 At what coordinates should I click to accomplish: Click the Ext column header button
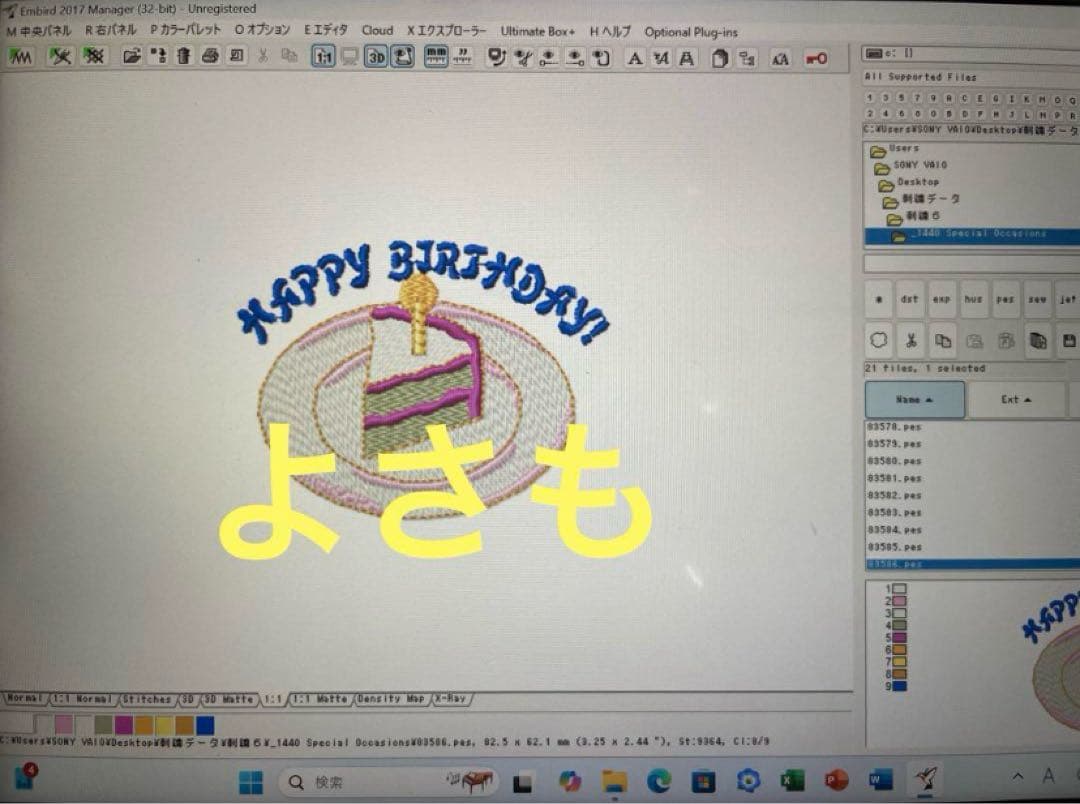(x=1015, y=400)
